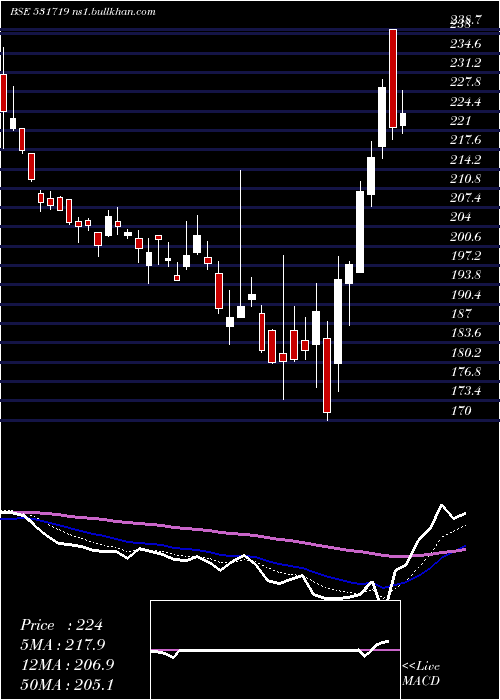Click the '50MA : 205.1' readout
The height and width of the screenshot is (700, 500).
point(67,684)
